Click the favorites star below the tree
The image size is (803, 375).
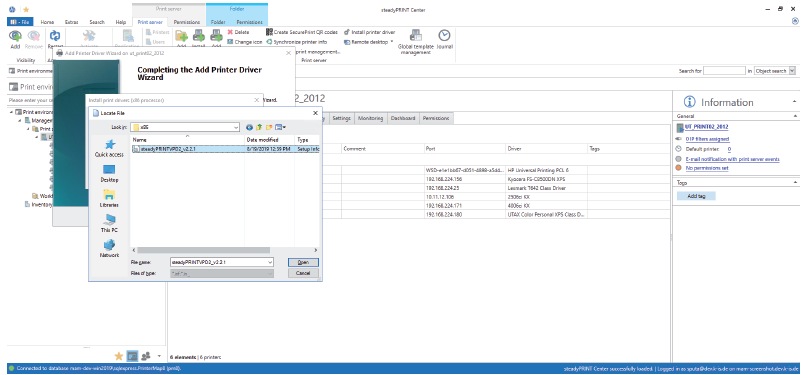point(118,356)
